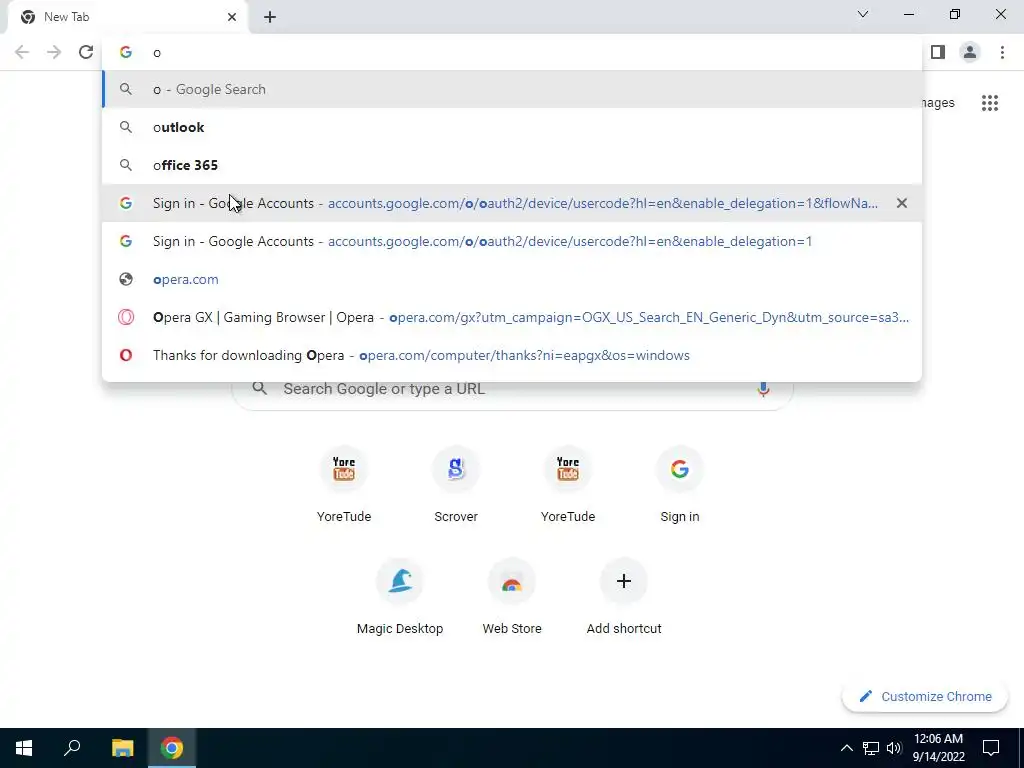Show hidden system tray icons
Viewport: 1024px width, 768px height.
(846, 748)
